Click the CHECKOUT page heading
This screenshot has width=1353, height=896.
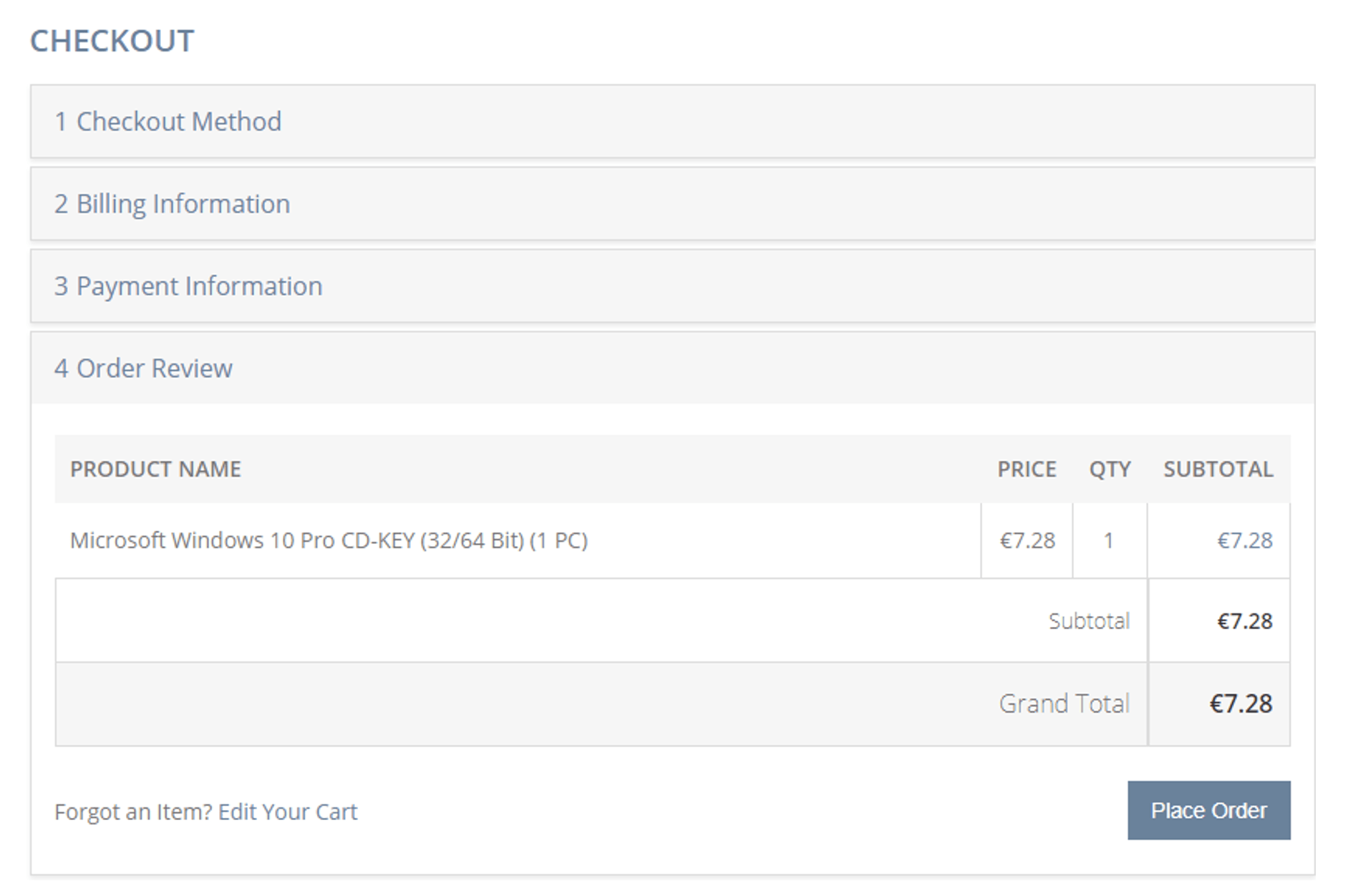point(112,42)
